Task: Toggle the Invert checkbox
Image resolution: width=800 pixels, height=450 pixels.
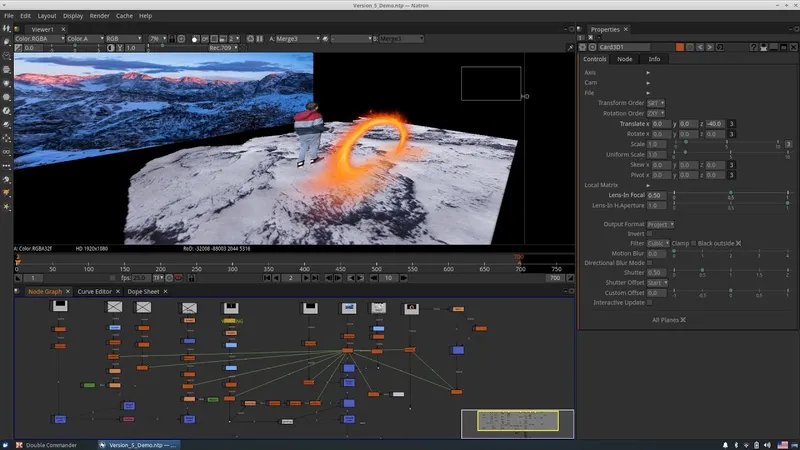Action: click(649, 233)
